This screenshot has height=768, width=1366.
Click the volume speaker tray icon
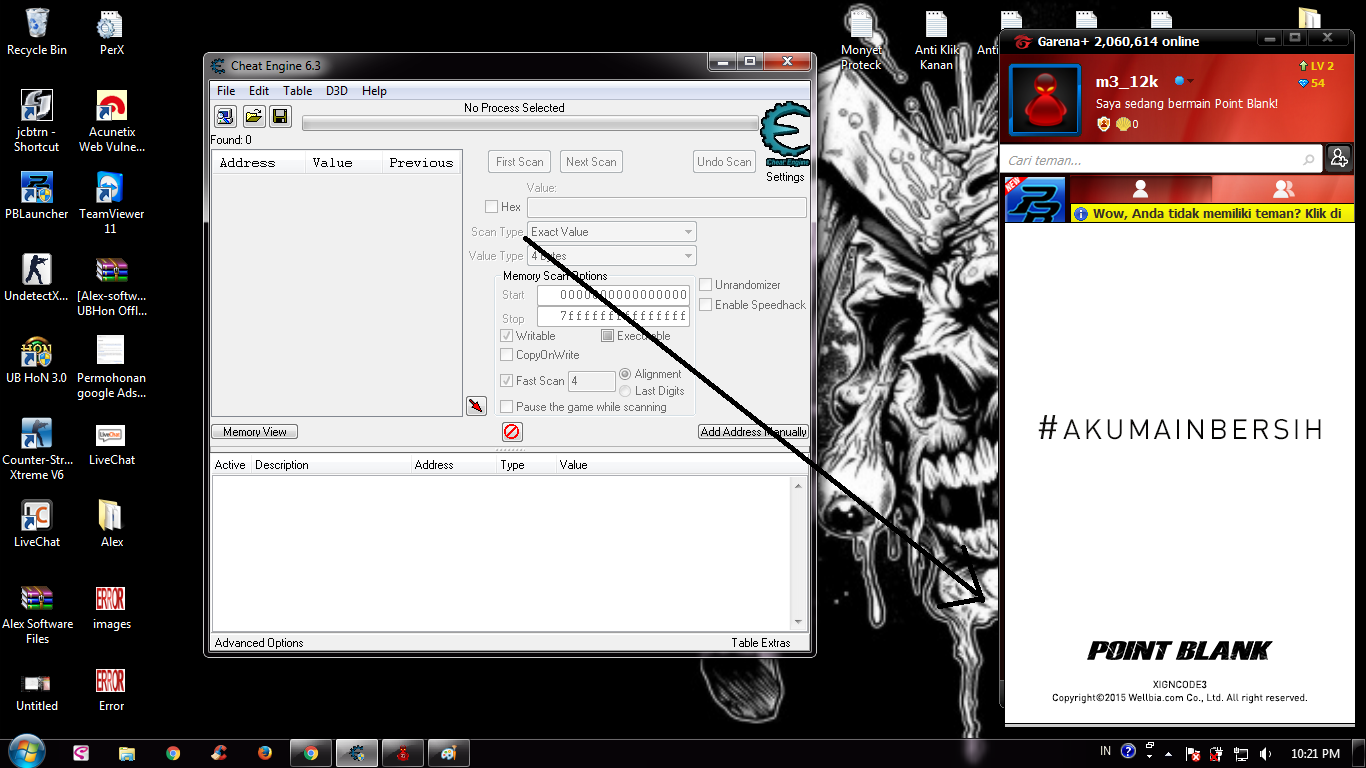pos(1266,753)
